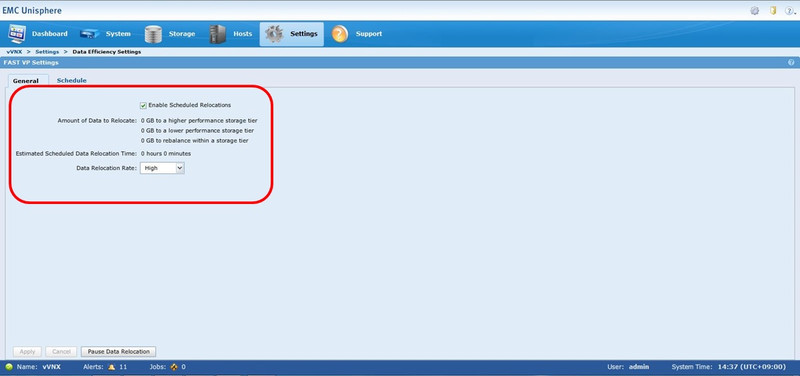Go to Storage via its database icon
The height and width of the screenshot is (376, 800).
[153, 34]
